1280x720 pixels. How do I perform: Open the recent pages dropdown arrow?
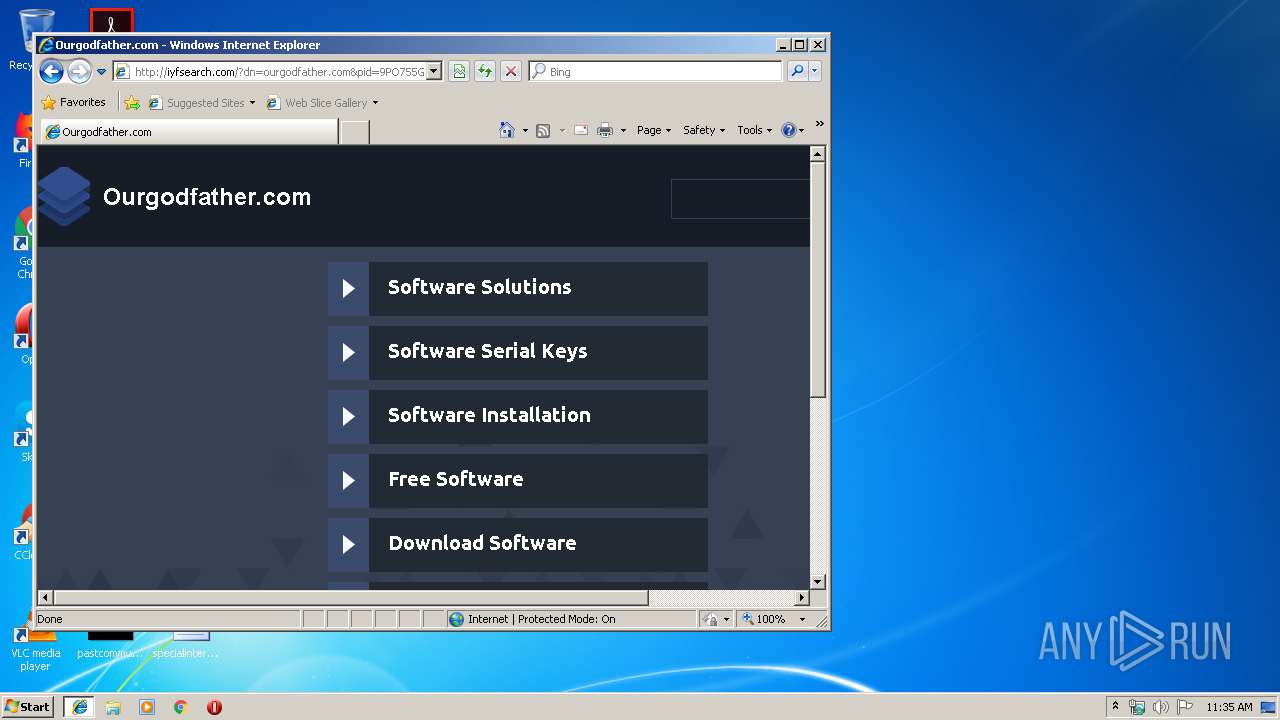coord(101,72)
